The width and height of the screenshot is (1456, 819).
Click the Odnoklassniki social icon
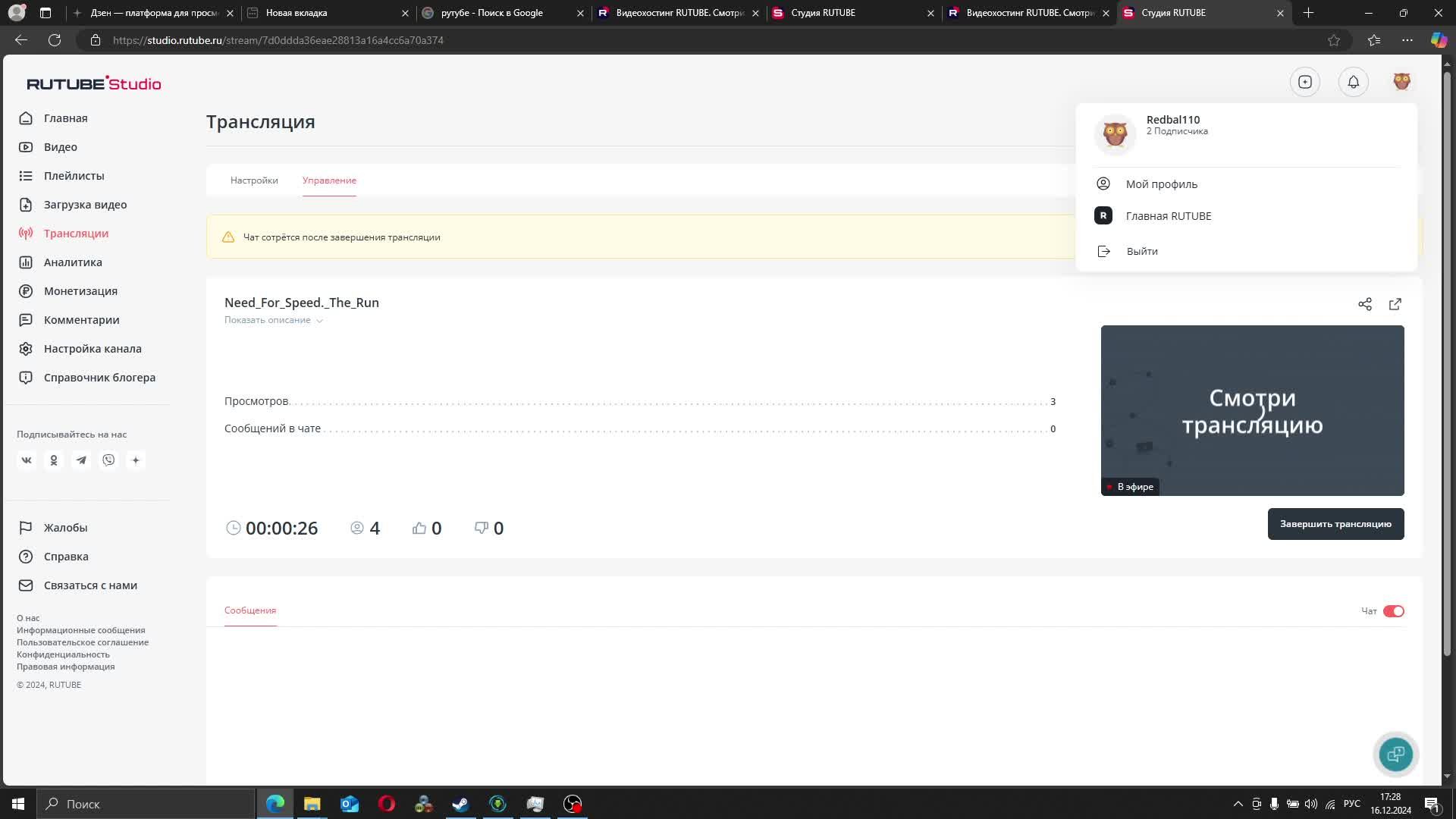click(54, 460)
